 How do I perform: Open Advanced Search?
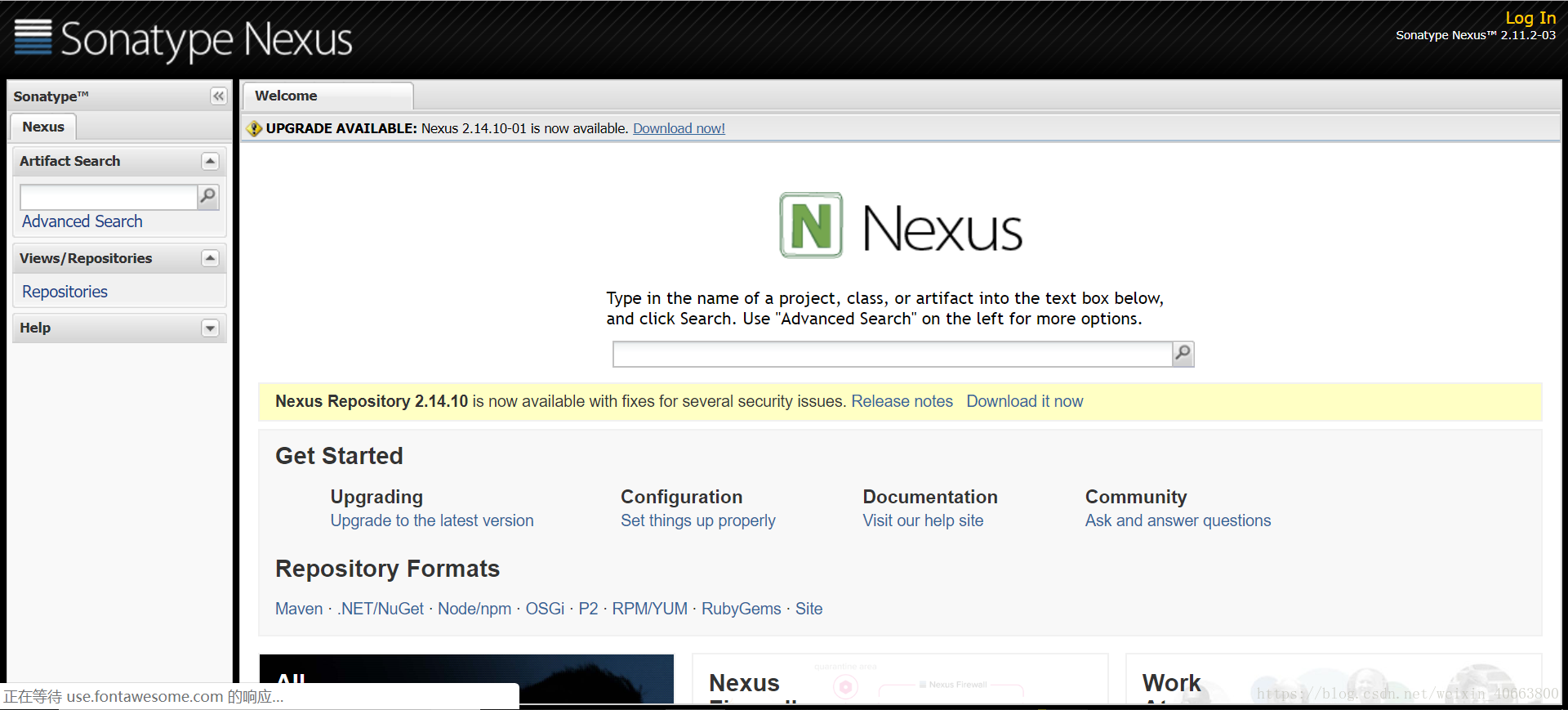click(x=82, y=221)
